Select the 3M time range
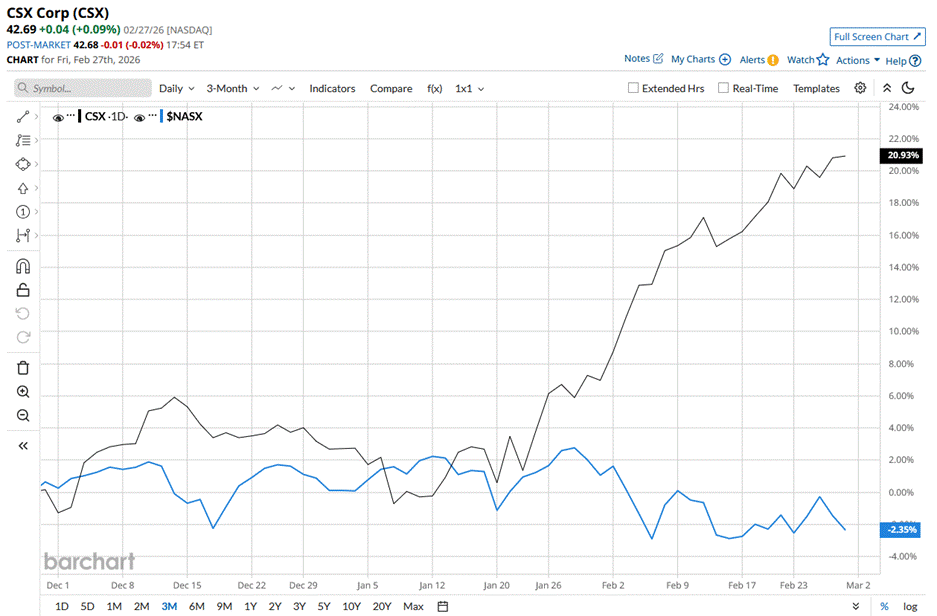The height and width of the screenshot is (616, 937). coord(169,606)
